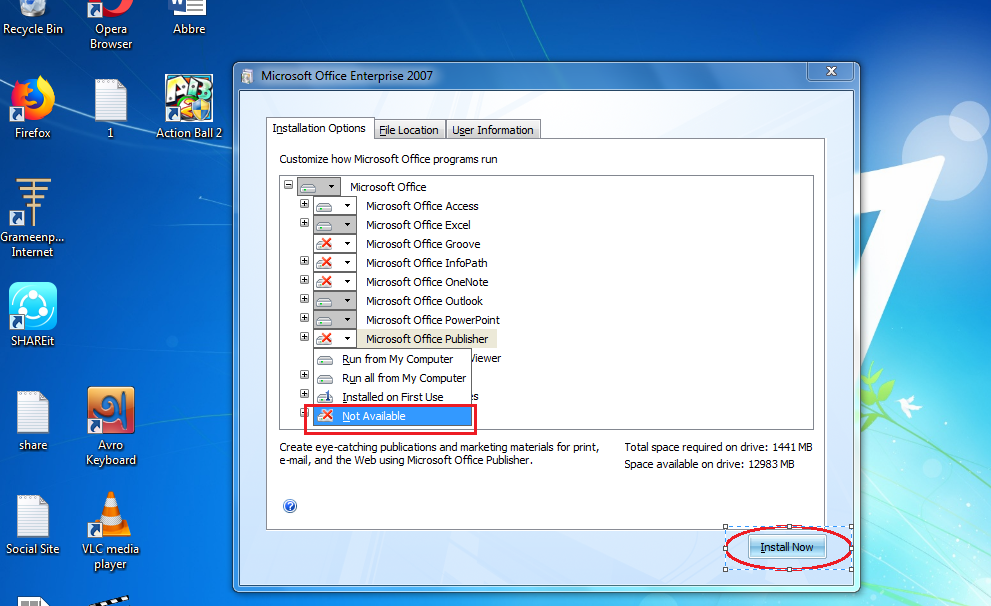Image resolution: width=991 pixels, height=606 pixels.
Task: Expand the Microsoft Office Outlook node
Action: click(x=304, y=299)
